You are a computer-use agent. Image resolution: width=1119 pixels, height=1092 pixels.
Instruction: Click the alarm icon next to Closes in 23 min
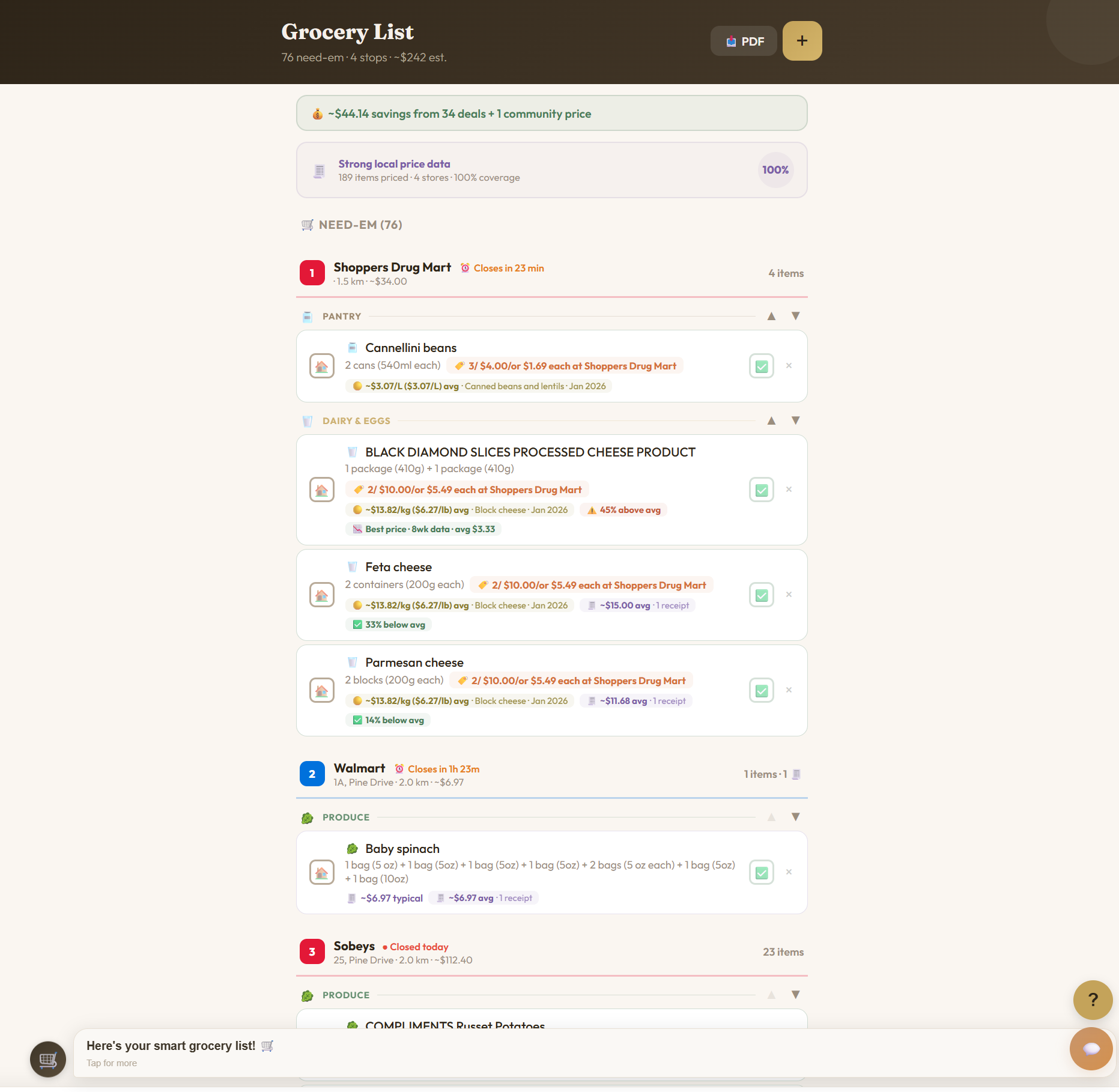[465, 268]
